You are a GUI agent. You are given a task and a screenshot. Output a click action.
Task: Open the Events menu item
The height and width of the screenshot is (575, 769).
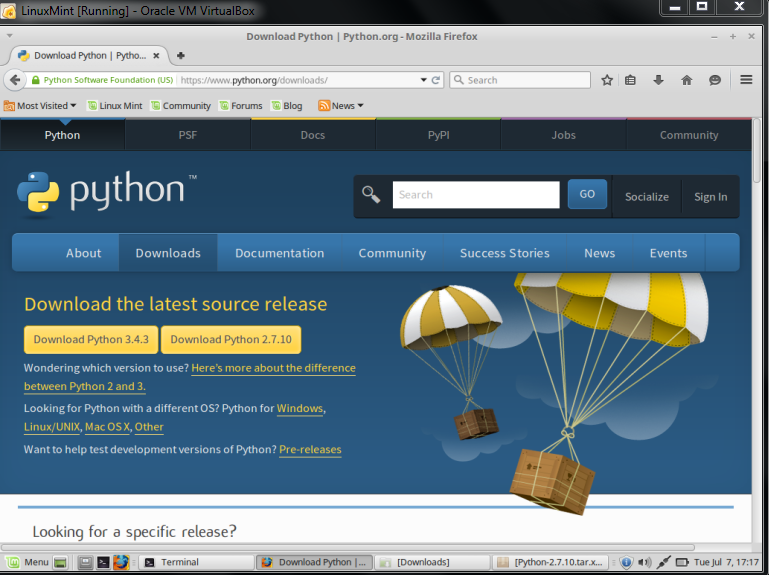[668, 253]
